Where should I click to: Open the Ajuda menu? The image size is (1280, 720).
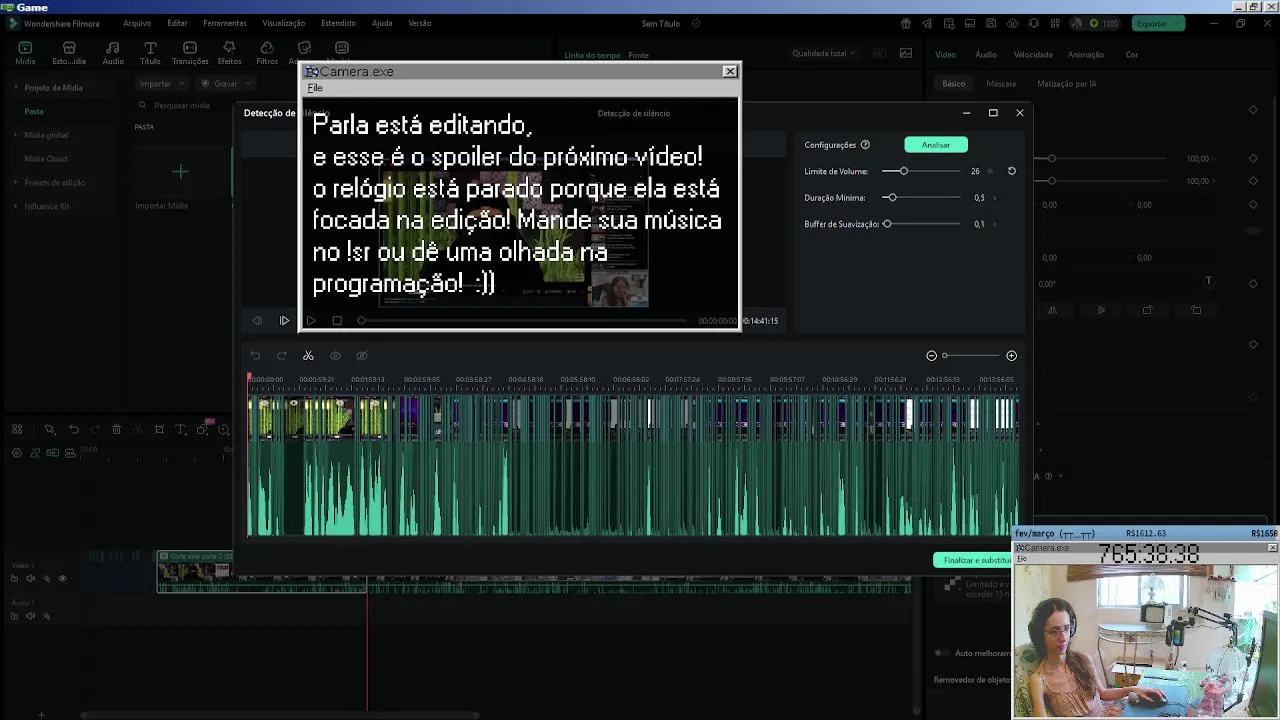click(x=382, y=23)
